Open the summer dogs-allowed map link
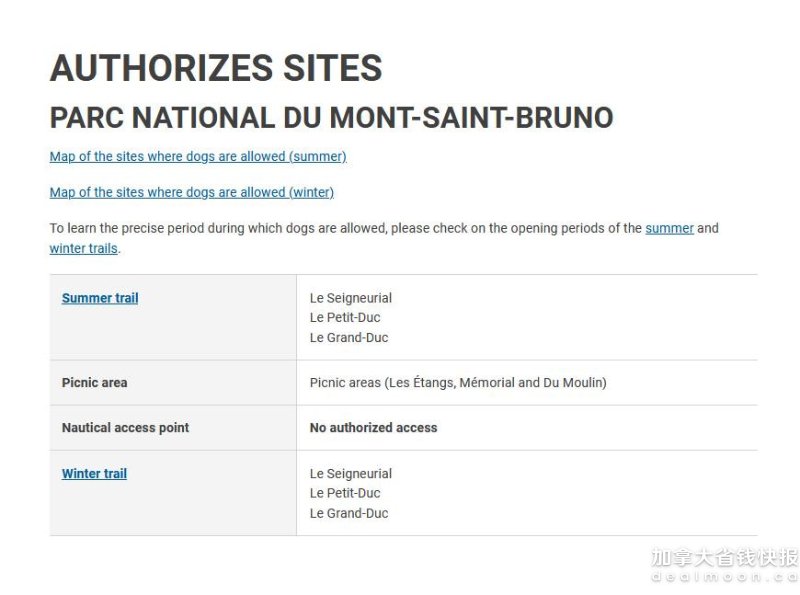 point(198,157)
